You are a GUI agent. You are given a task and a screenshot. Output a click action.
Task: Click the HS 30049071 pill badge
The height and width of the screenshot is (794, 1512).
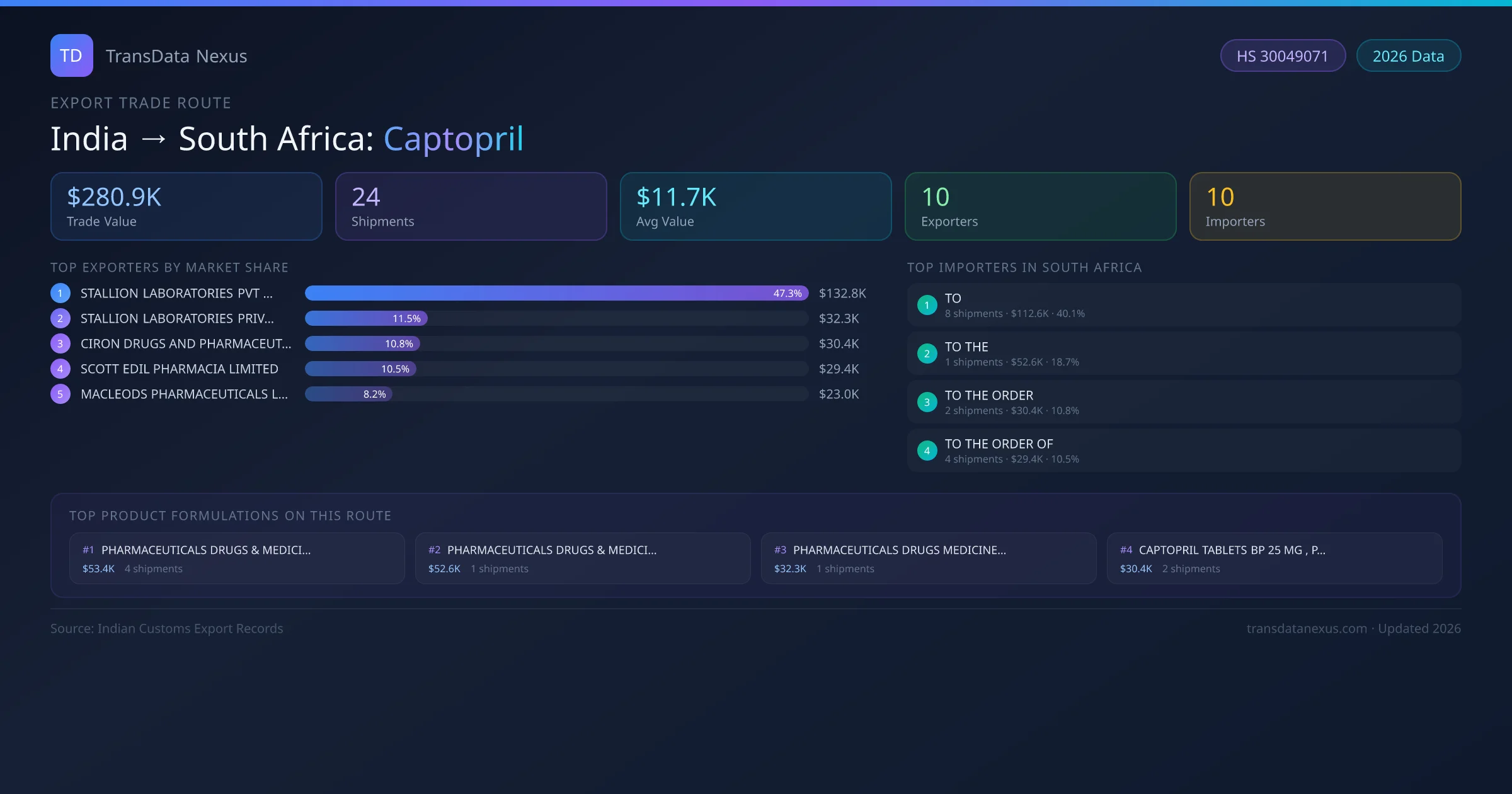(1282, 56)
